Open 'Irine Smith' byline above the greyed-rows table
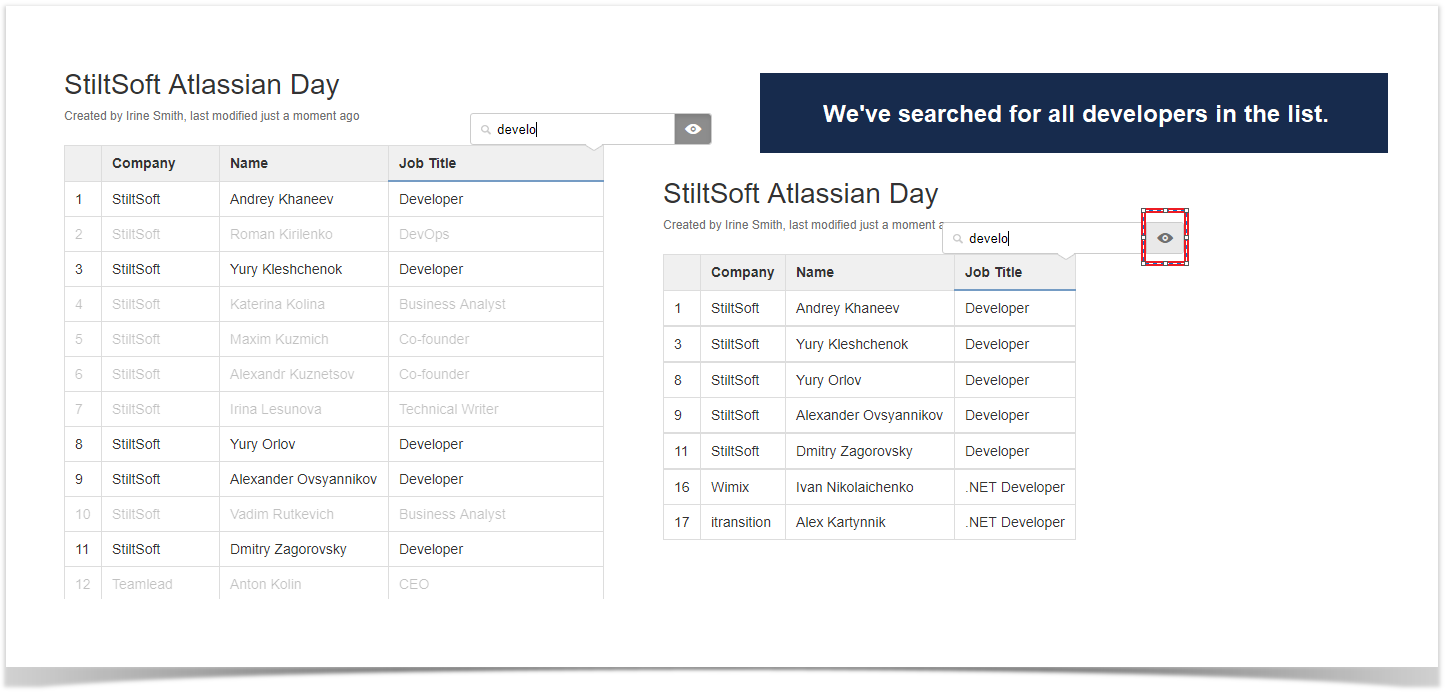This screenshot has width=1452, height=696. (x=155, y=116)
